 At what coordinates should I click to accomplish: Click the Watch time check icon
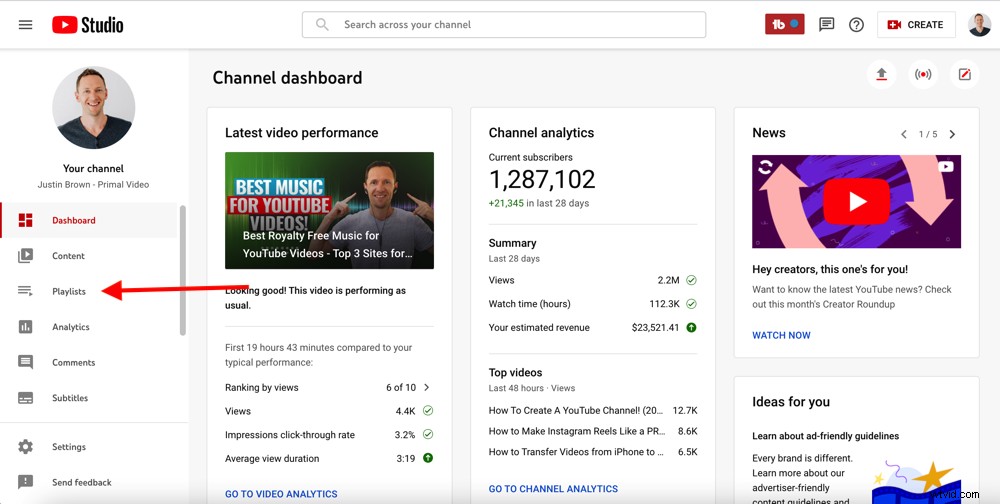(x=691, y=304)
